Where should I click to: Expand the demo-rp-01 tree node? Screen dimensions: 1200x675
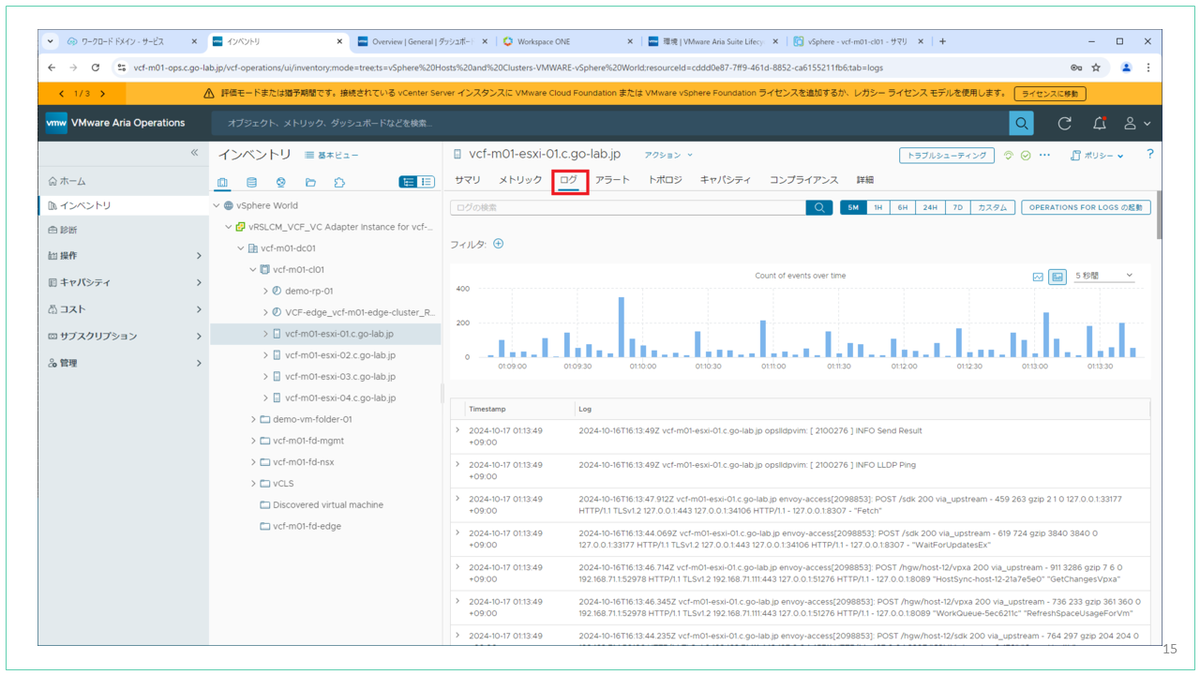point(265,291)
